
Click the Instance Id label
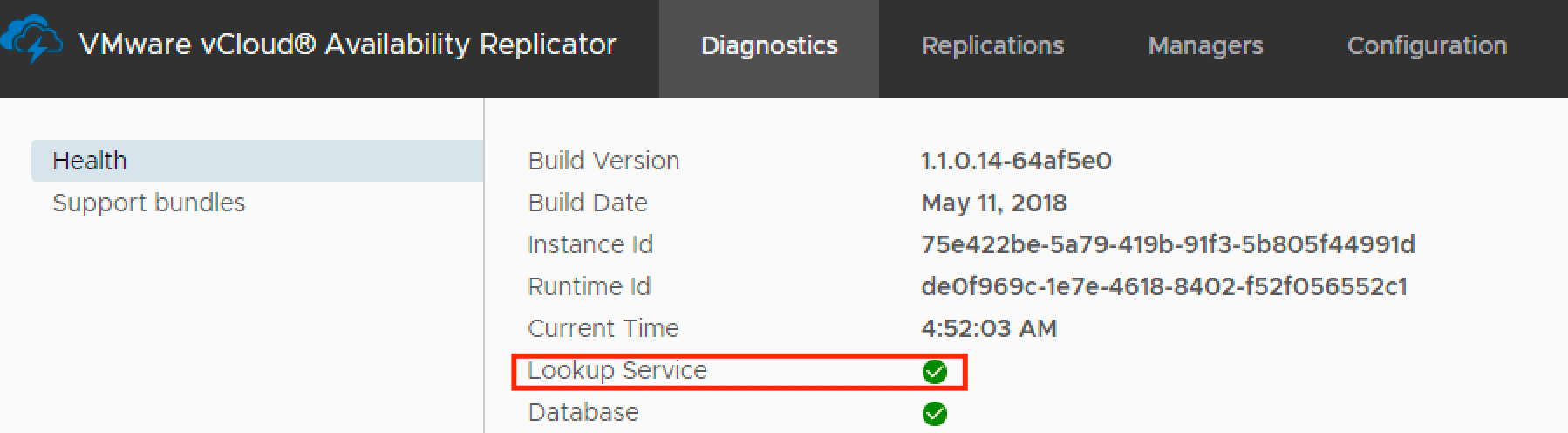tap(590, 244)
